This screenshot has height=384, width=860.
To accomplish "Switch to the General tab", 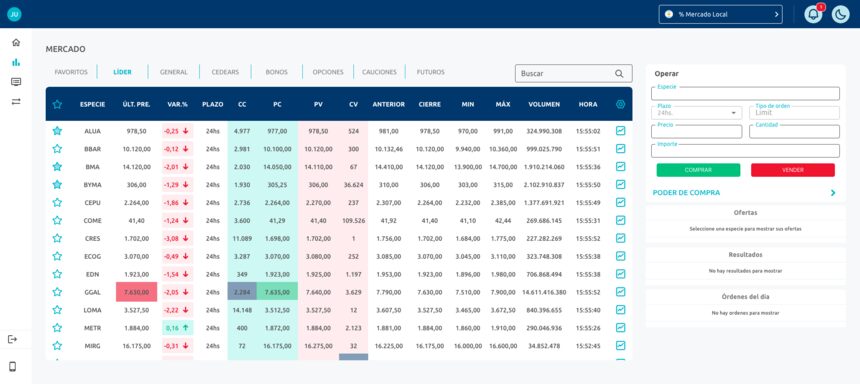I will coord(173,72).
